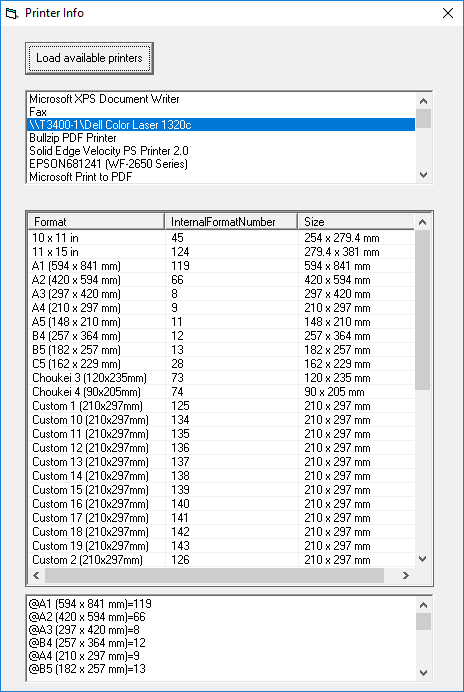Sort by InternalFormatNumber column header
Viewport: 464px width, 692px height.
(x=231, y=222)
